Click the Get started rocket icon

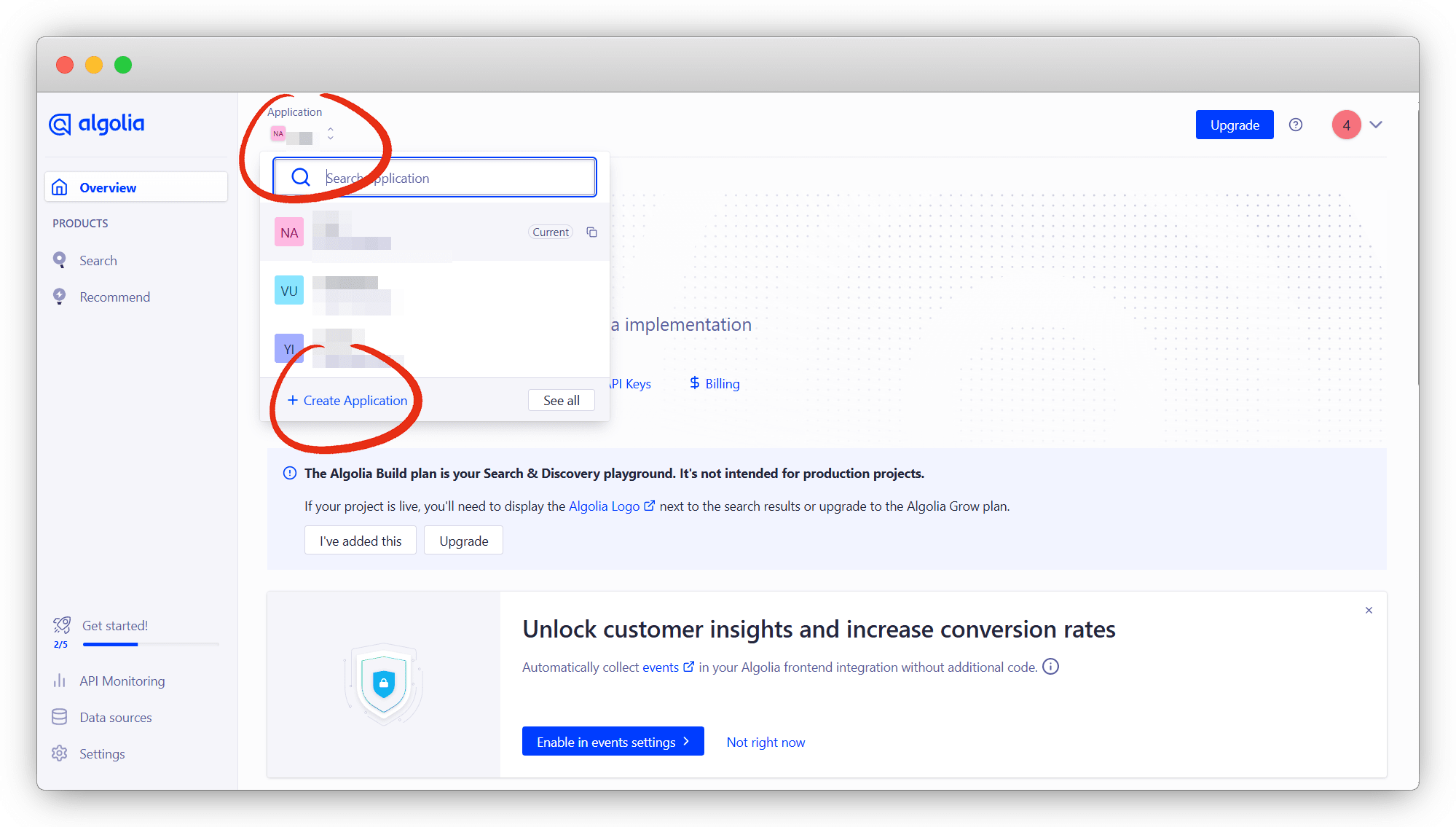(x=61, y=625)
